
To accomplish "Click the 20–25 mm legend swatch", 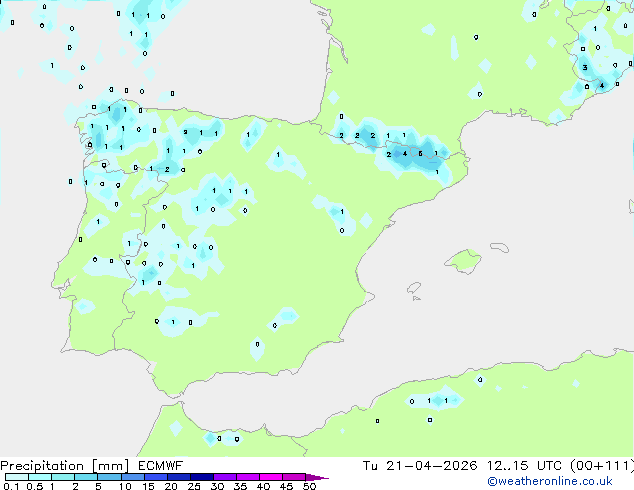I will 178,477.
